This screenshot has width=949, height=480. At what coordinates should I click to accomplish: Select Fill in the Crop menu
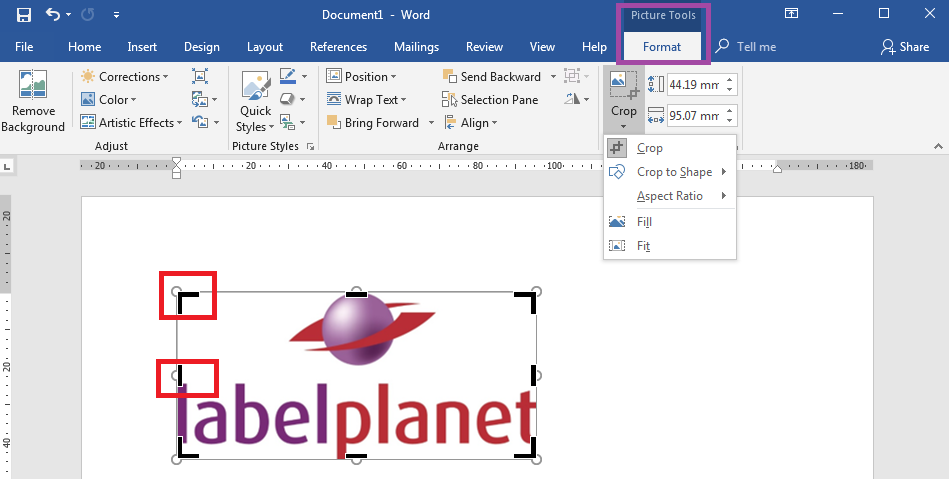point(669,222)
